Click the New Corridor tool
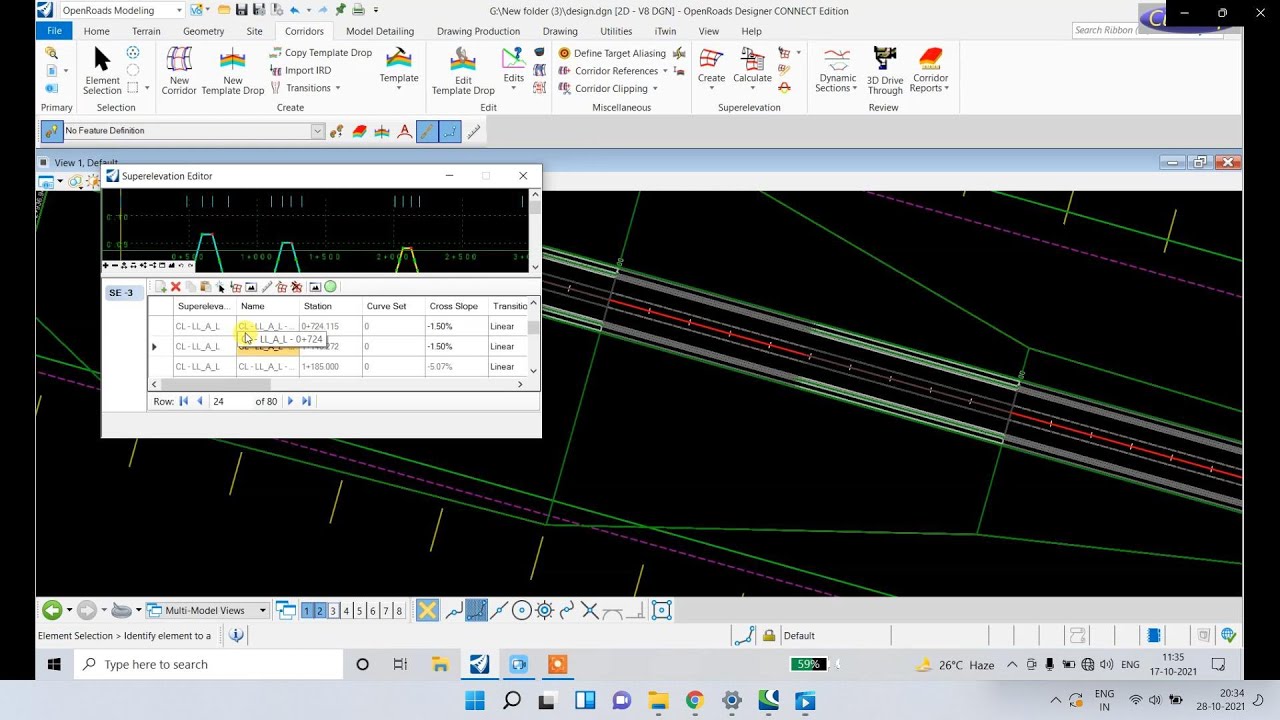Screen dimensions: 1280x720 [179, 71]
